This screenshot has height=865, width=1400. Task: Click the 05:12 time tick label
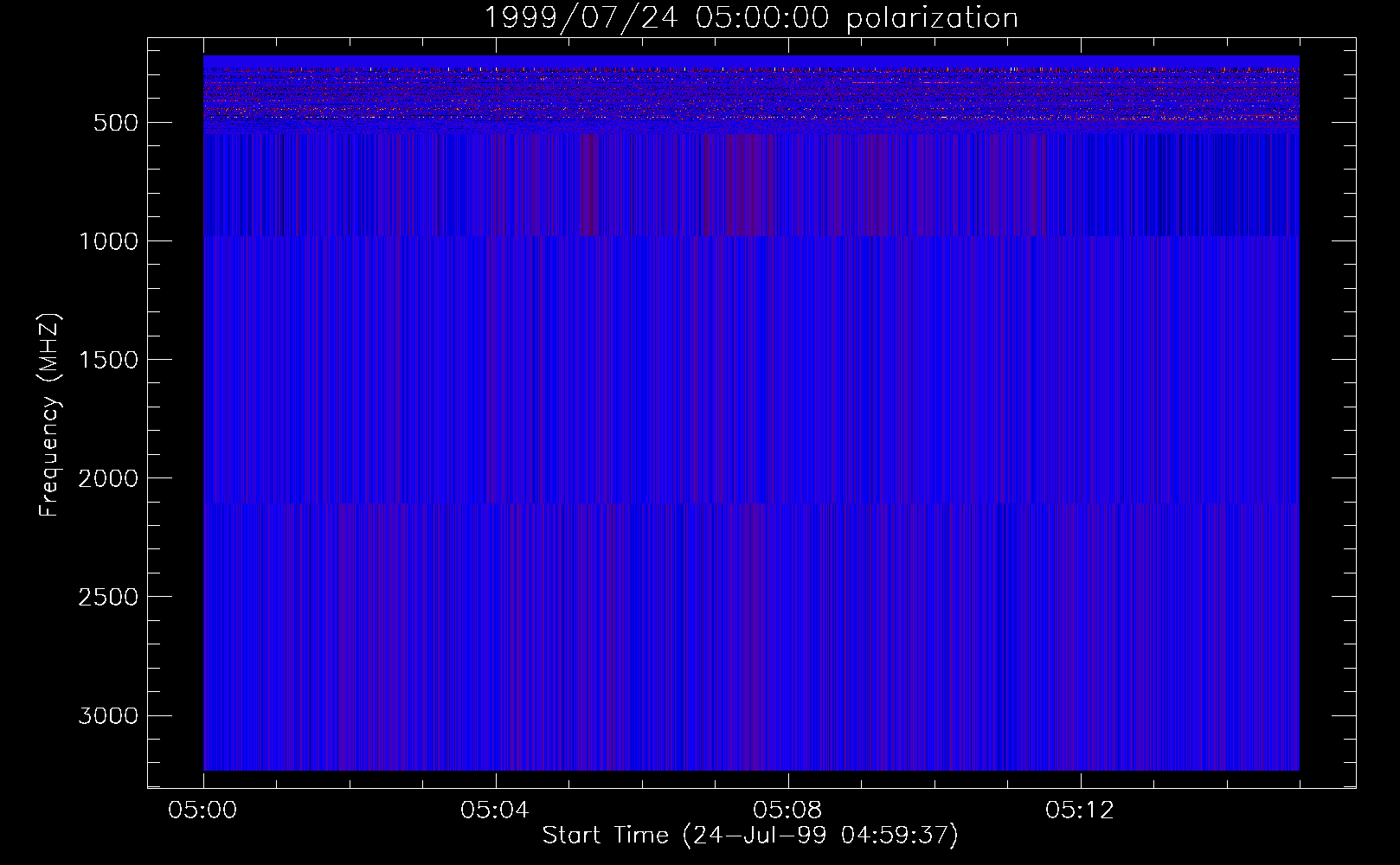click(x=1080, y=811)
